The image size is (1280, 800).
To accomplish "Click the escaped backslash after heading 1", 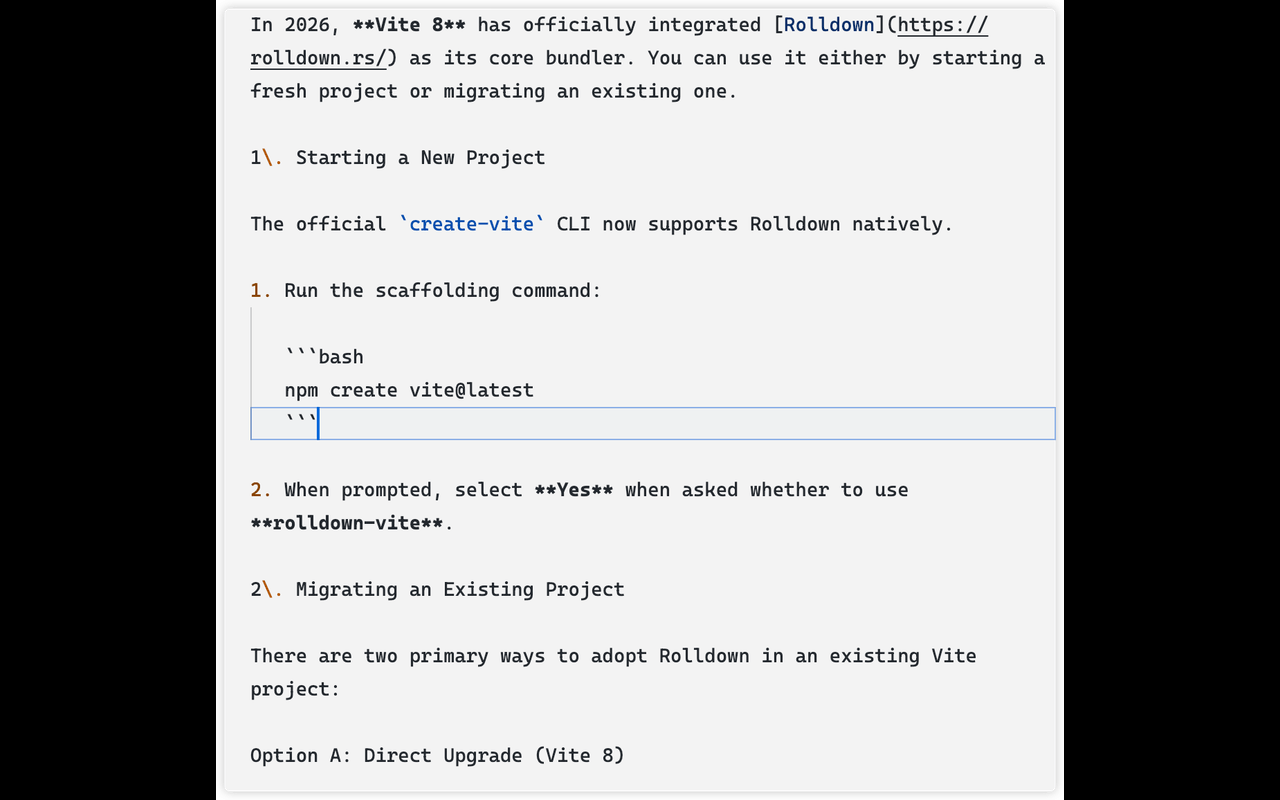I will [x=268, y=158].
